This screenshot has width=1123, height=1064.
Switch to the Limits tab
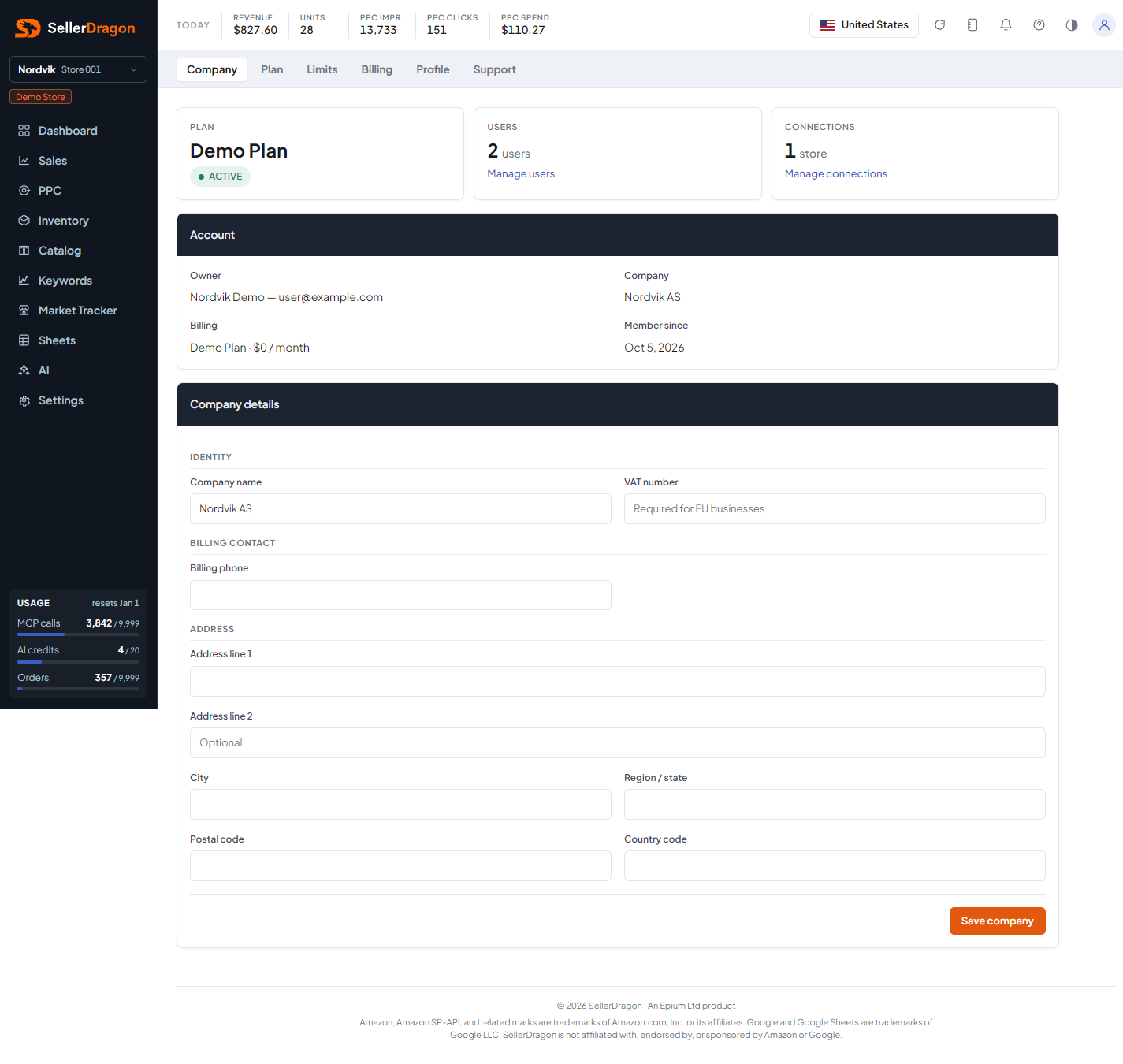(322, 69)
